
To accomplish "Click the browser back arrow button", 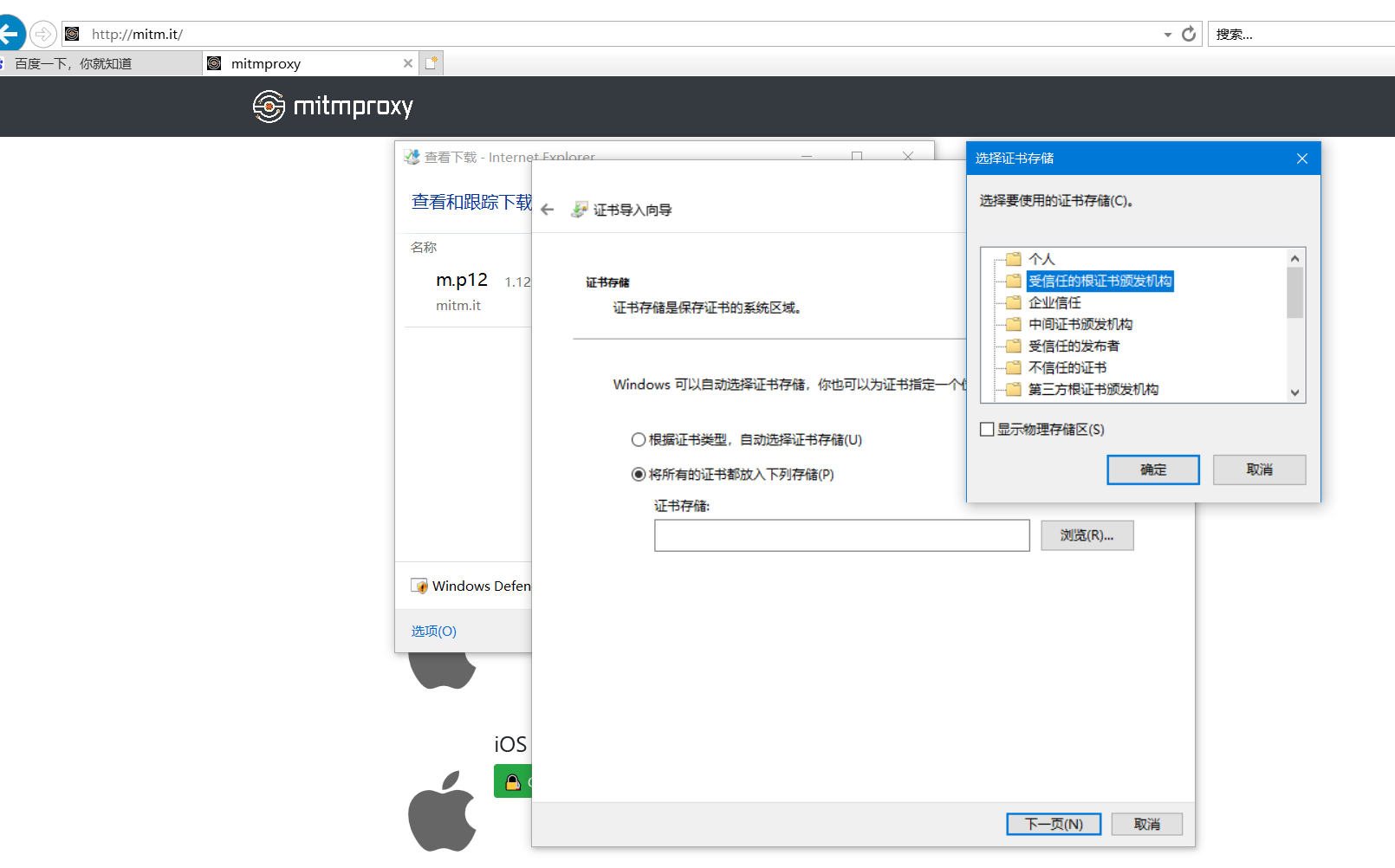I will [x=10, y=34].
